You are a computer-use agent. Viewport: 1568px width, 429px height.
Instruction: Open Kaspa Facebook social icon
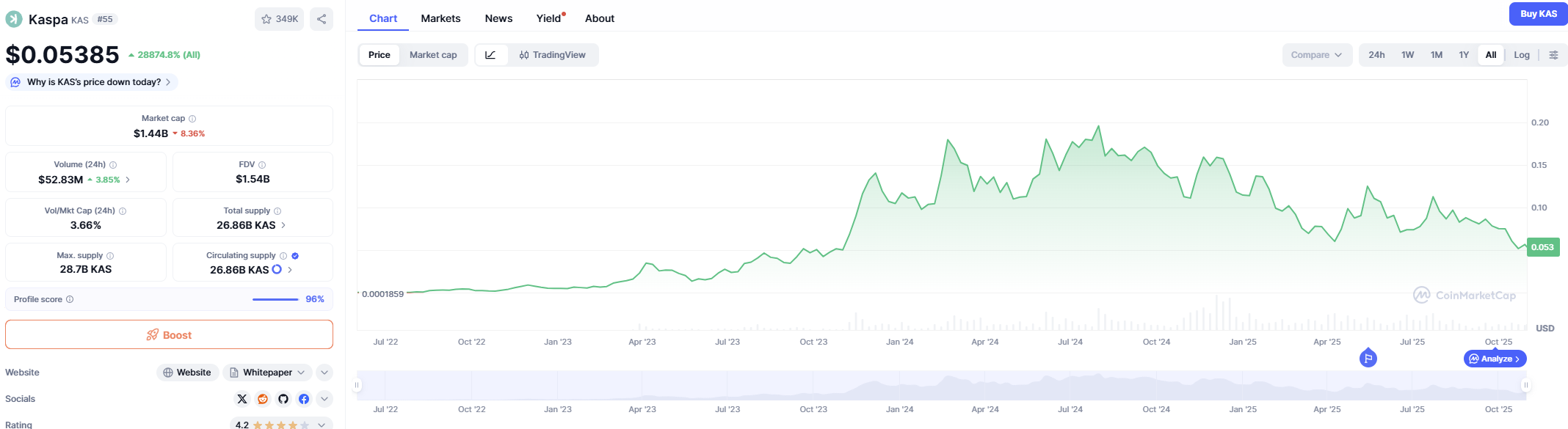click(304, 399)
